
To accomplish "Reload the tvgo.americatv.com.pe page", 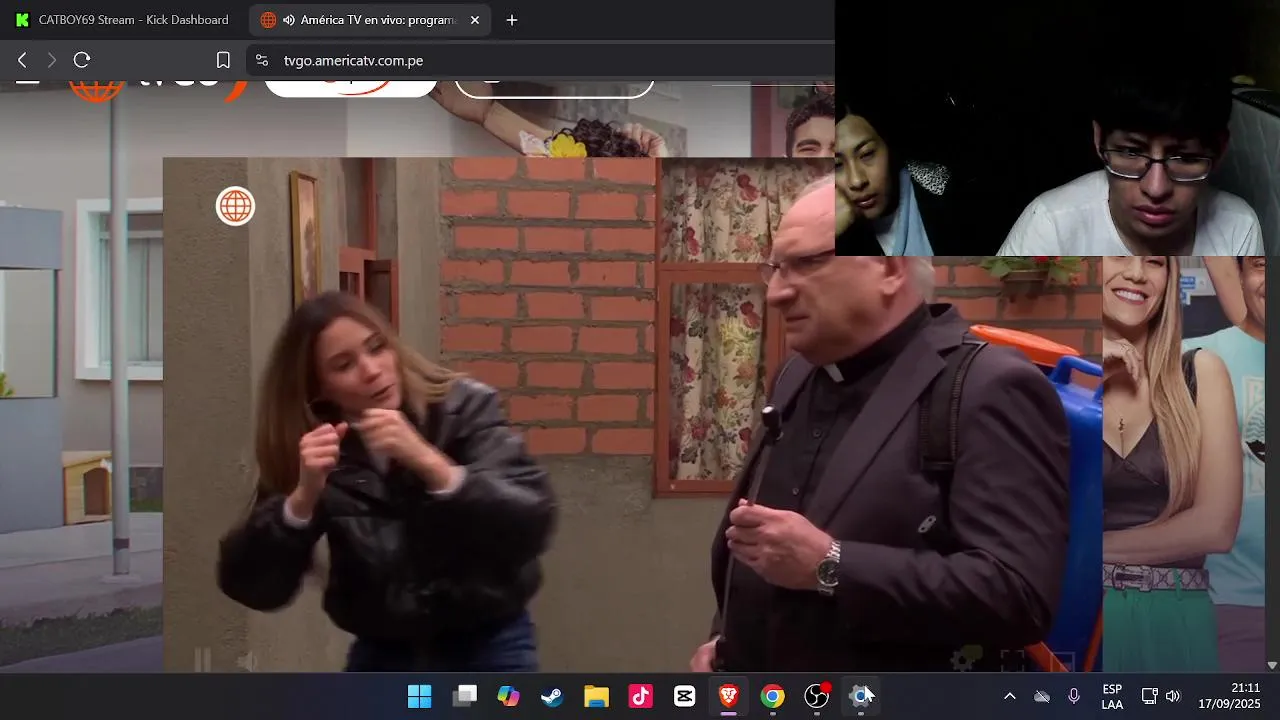I will tap(82, 60).
